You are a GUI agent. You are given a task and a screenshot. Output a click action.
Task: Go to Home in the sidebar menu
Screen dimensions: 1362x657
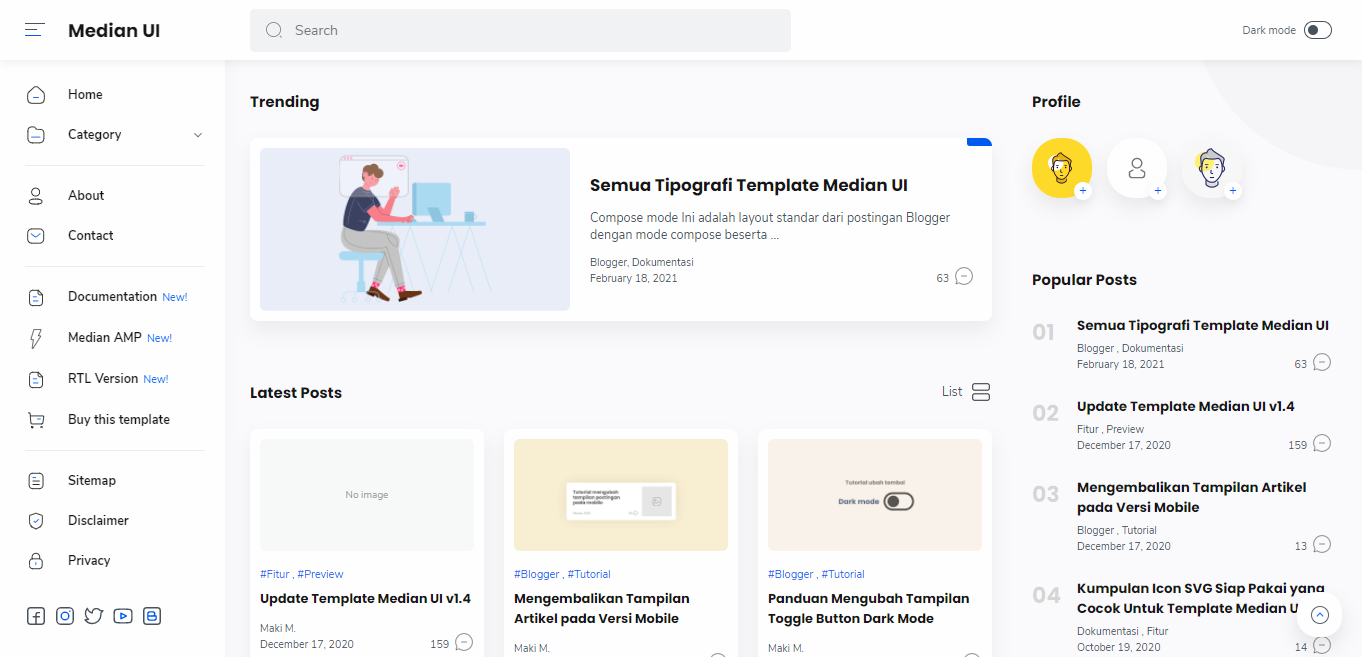[85, 95]
